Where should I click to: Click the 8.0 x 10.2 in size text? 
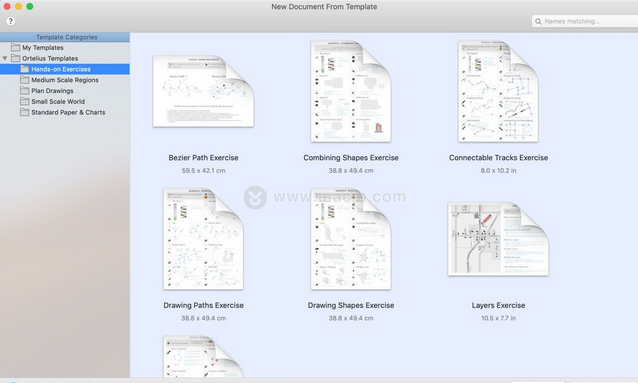[x=498, y=171]
